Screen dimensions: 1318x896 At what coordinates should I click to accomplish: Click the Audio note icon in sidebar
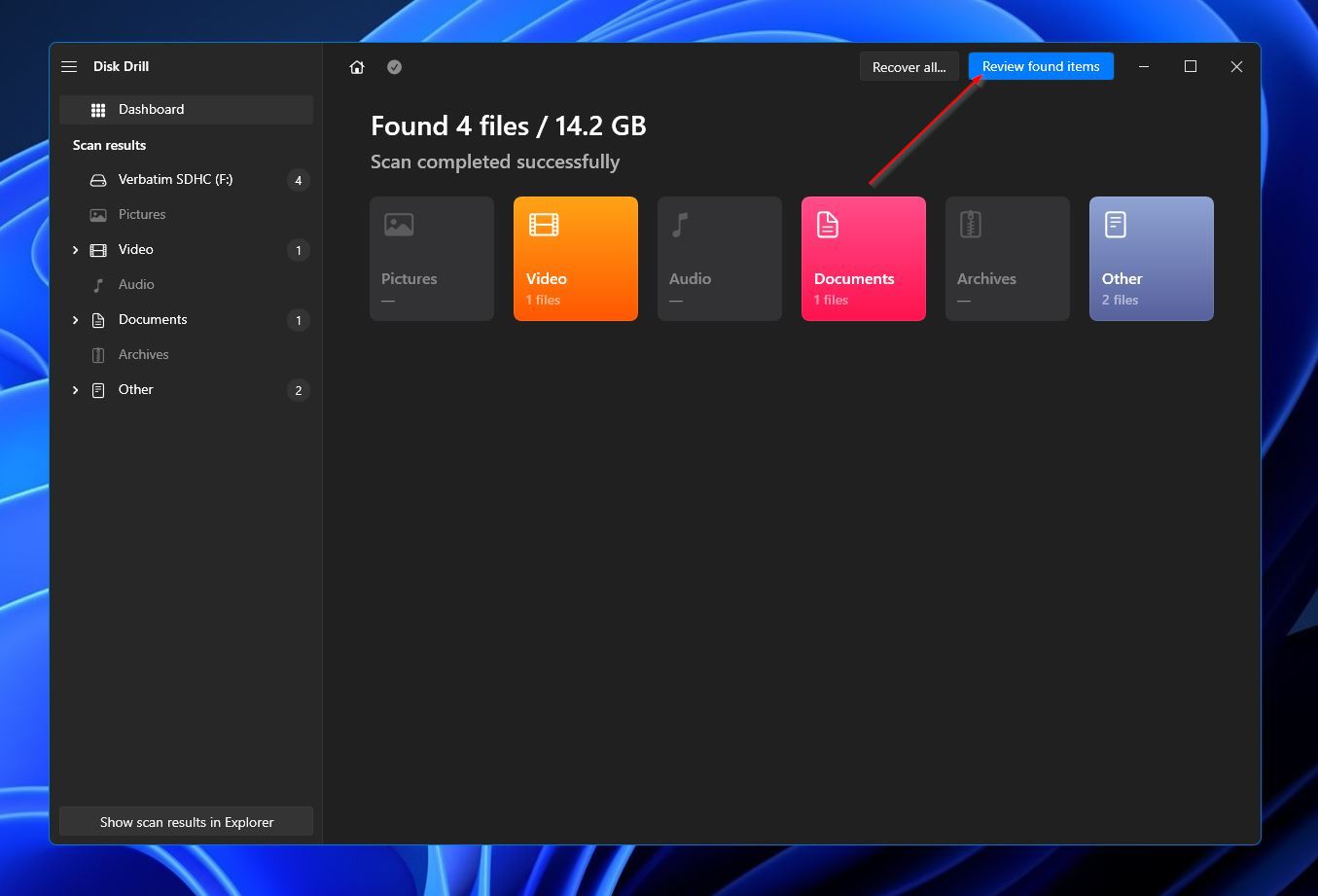(x=98, y=285)
